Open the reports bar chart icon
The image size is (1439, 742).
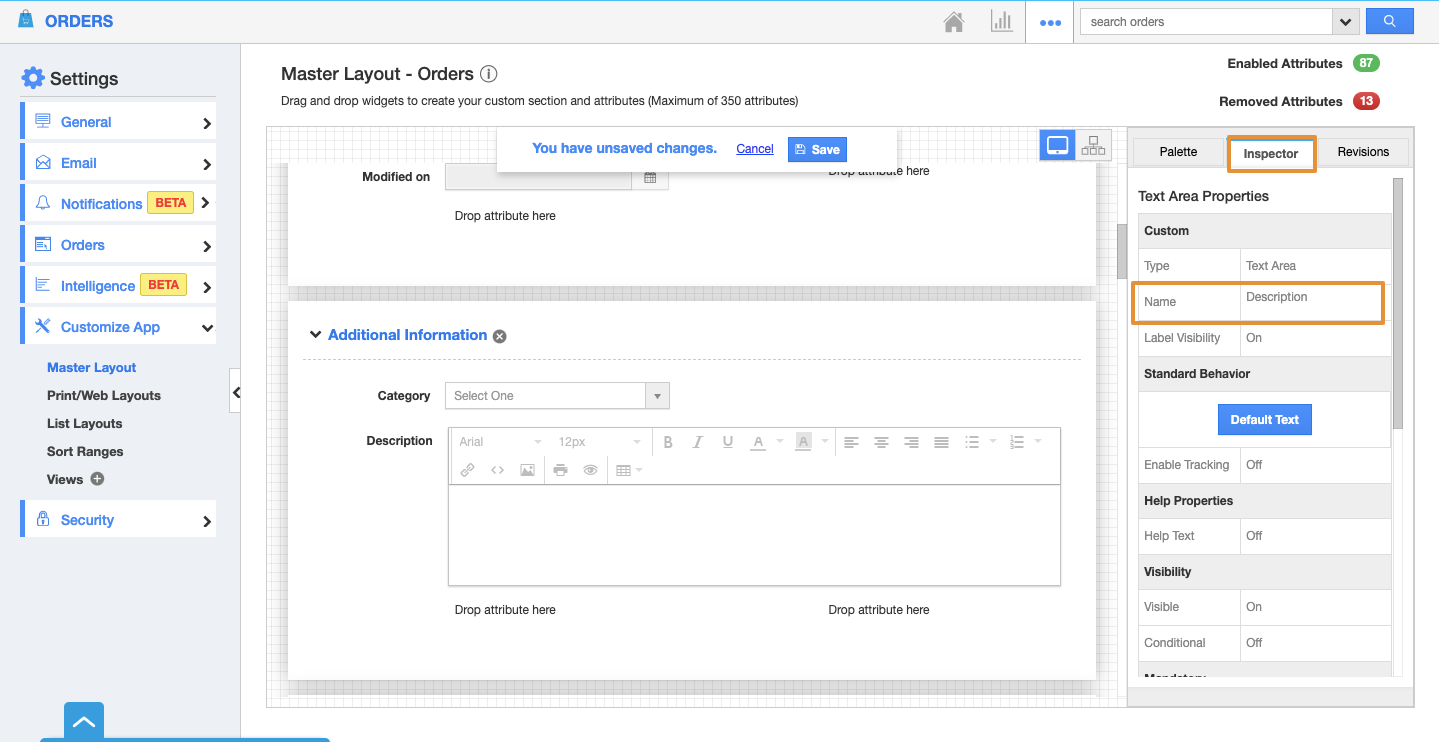pyautogui.click(x=1001, y=21)
